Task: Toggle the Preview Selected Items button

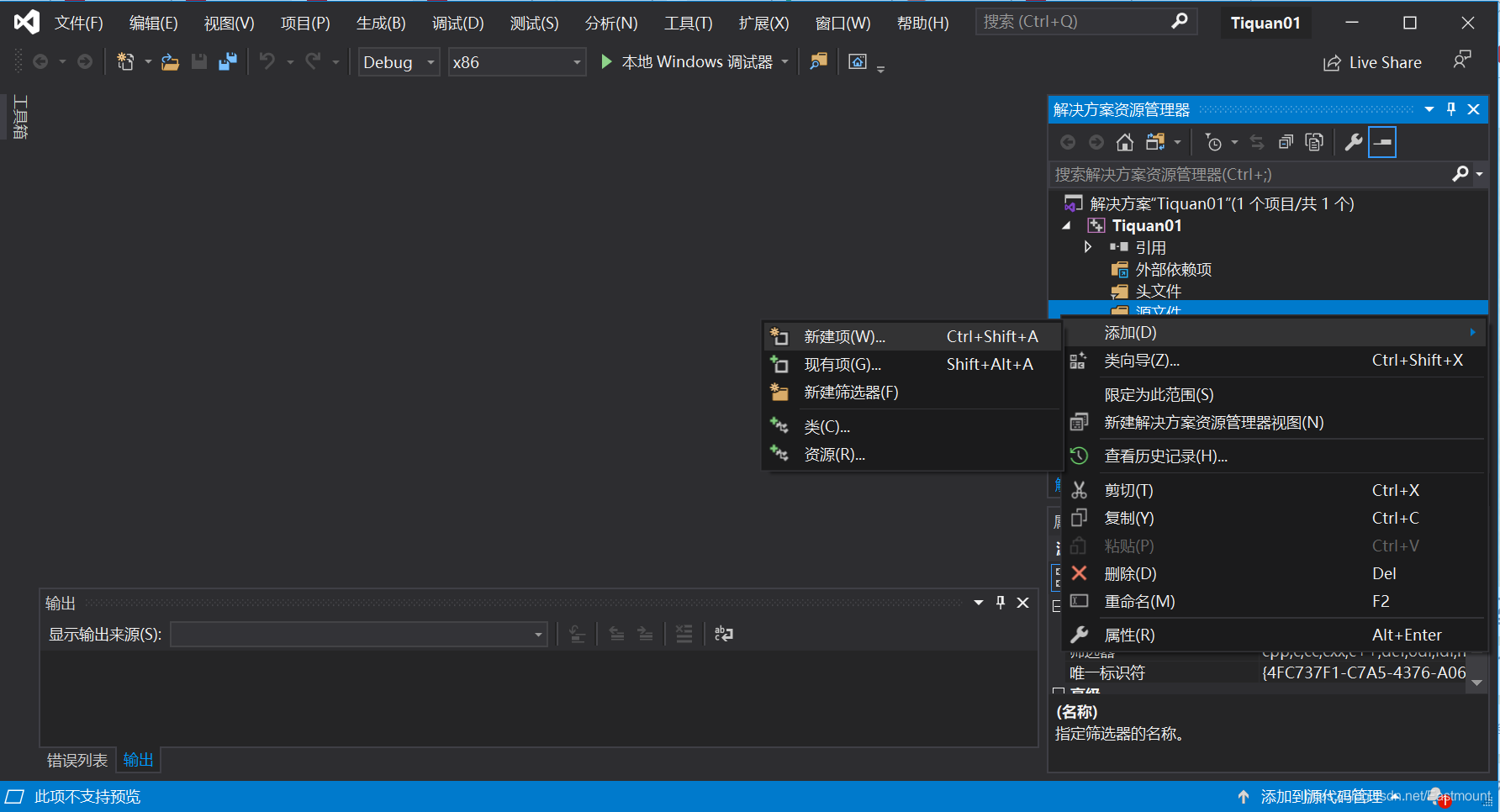Action: coord(1382,141)
